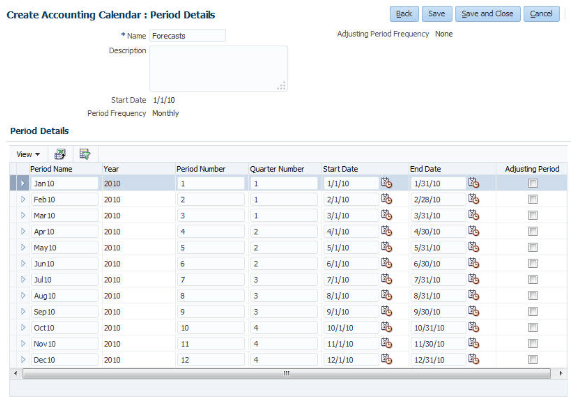This screenshot has width=572, height=403.
Task: Expand the Sep10 row details
Action: tap(23, 311)
